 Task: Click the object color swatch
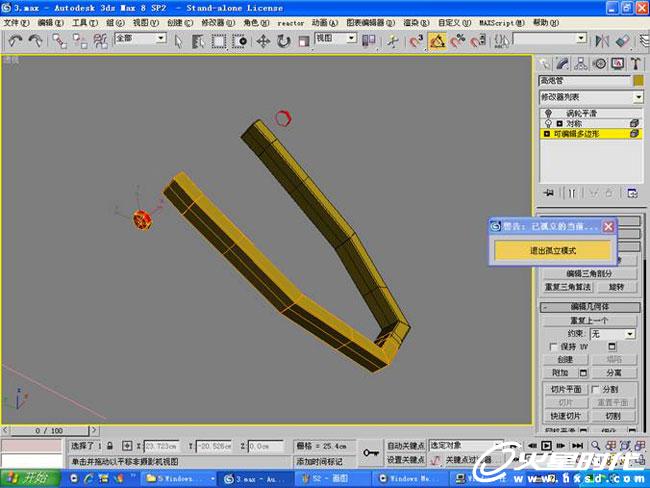tap(638, 80)
